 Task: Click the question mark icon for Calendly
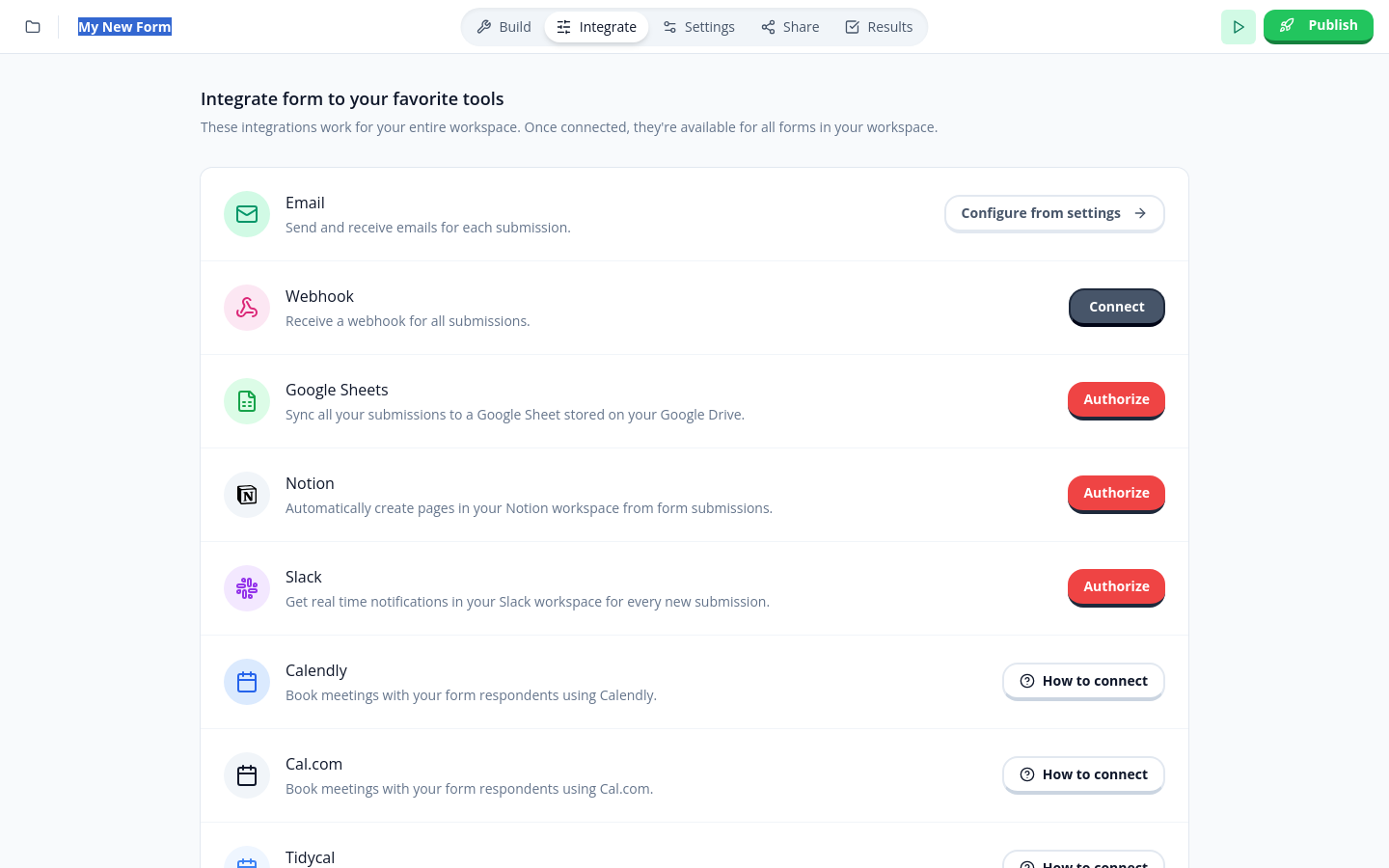coord(1027,681)
